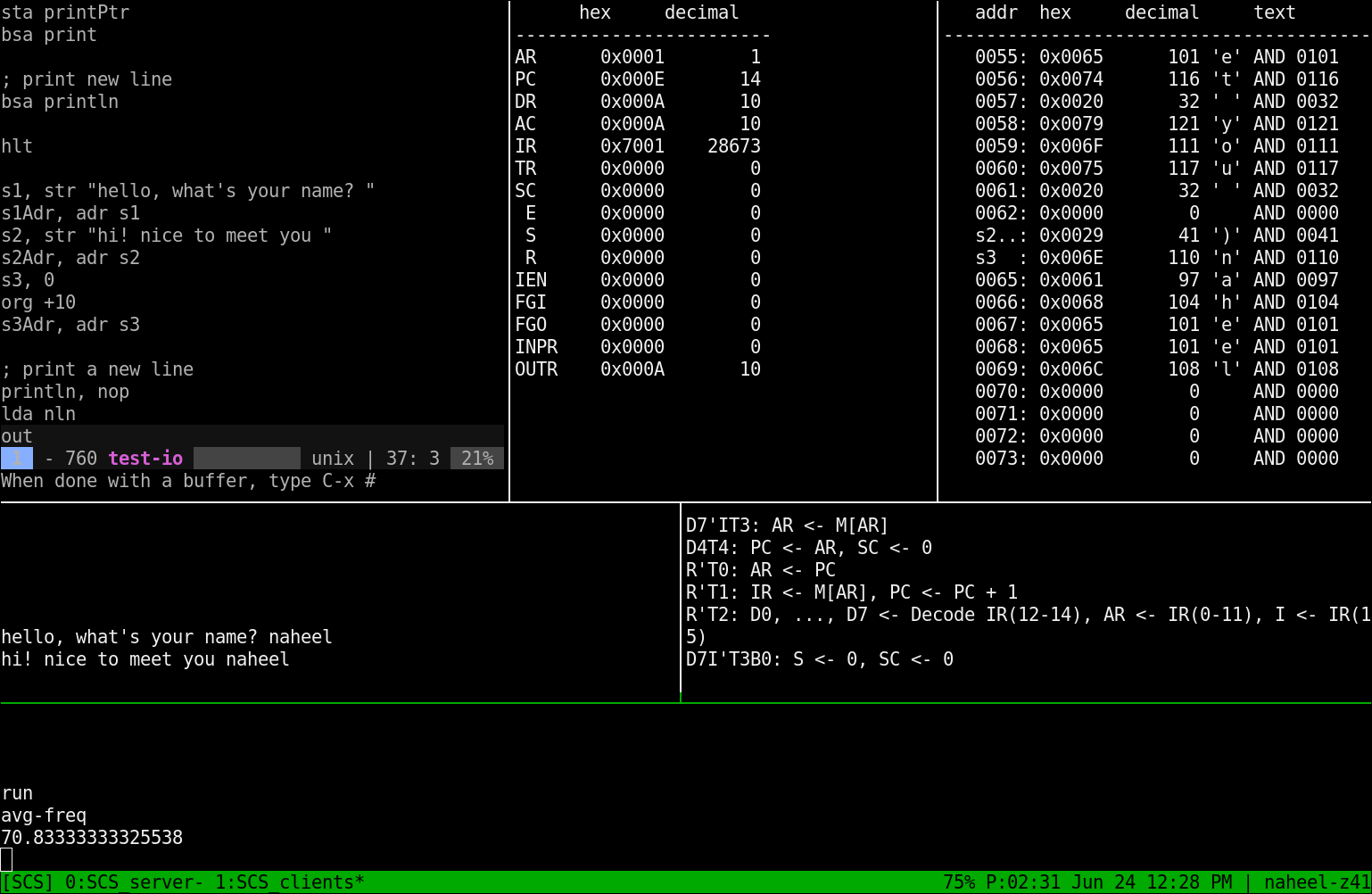
Task: Click memory row 0066 with 'h'
Action: [x=1157, y=302]
